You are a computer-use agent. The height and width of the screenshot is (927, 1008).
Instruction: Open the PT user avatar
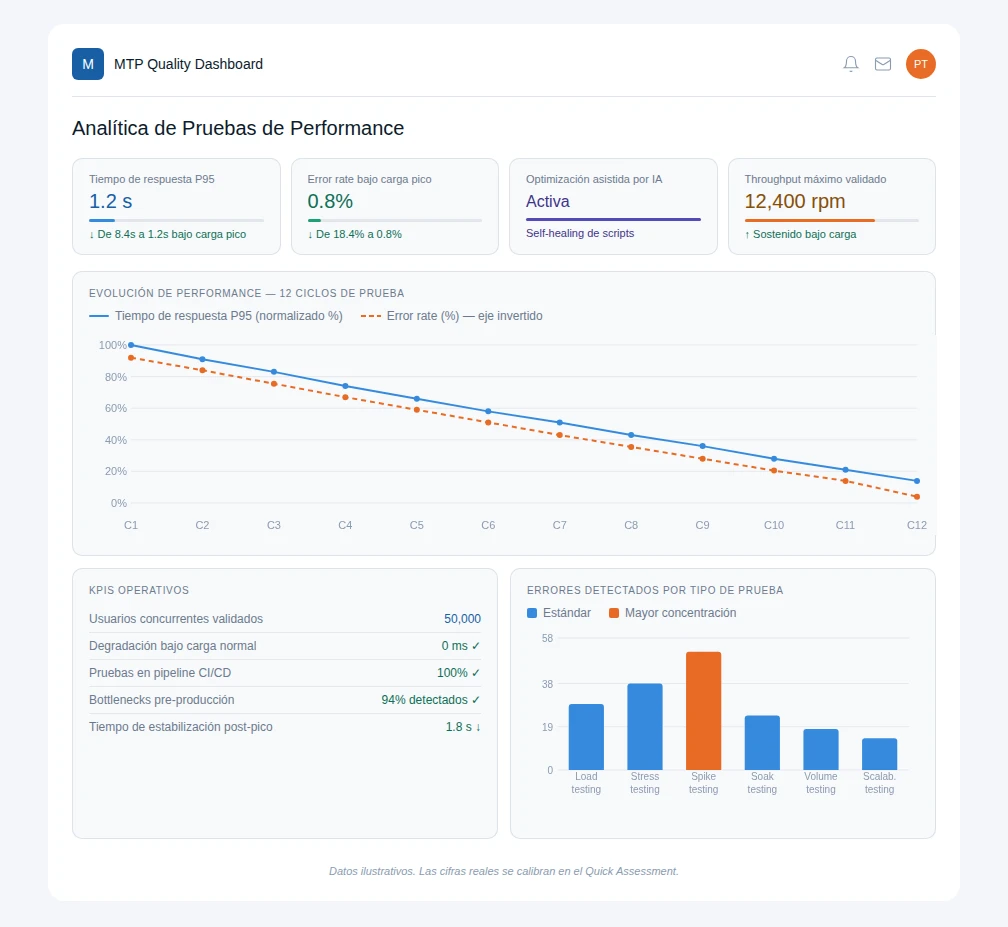pos(921,64)
